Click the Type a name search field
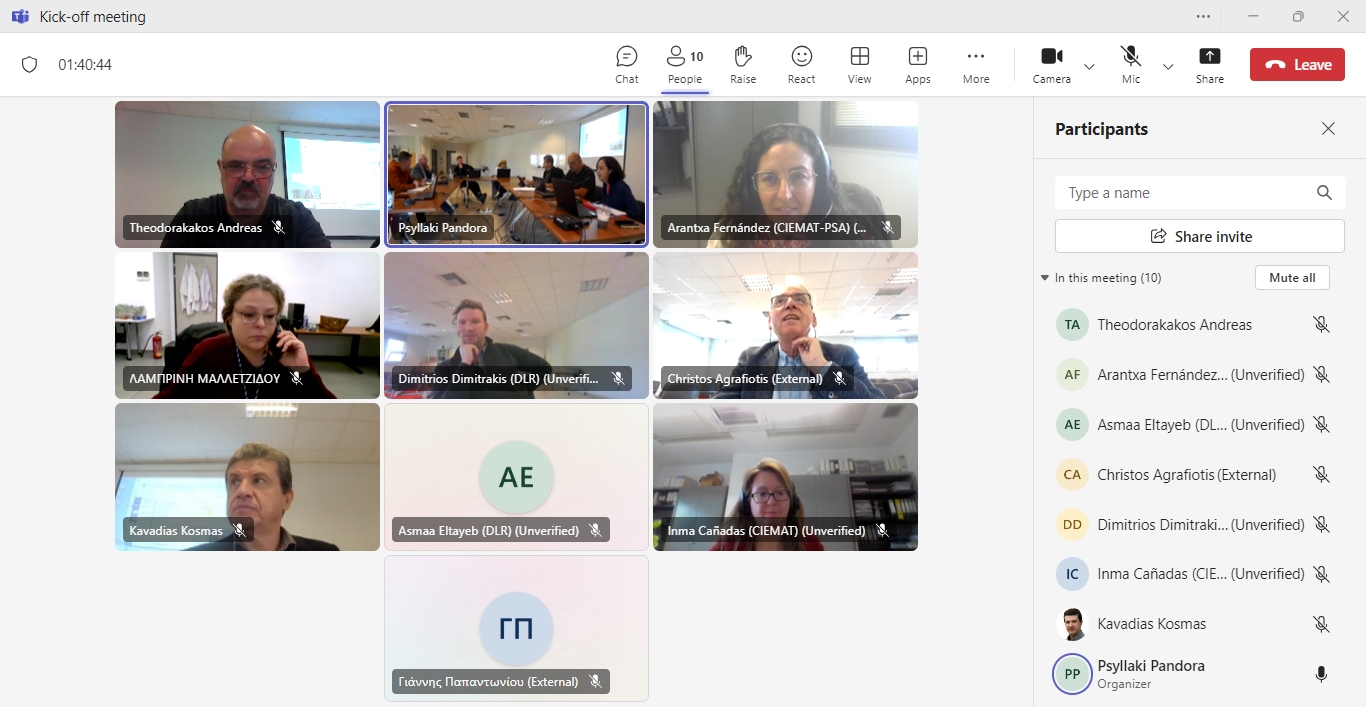The image size is (1366, 707). 1199,193
